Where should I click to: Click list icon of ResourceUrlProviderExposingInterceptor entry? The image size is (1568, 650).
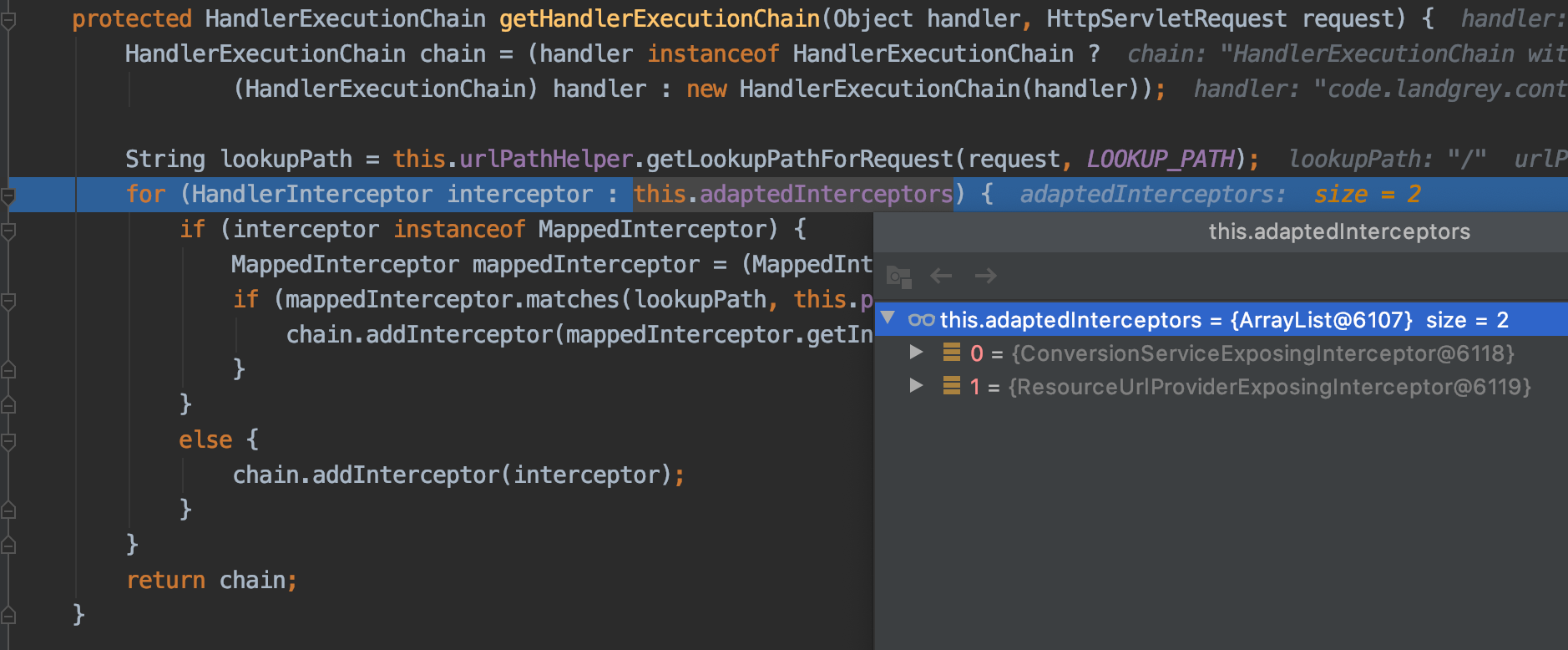pos(951,386)
